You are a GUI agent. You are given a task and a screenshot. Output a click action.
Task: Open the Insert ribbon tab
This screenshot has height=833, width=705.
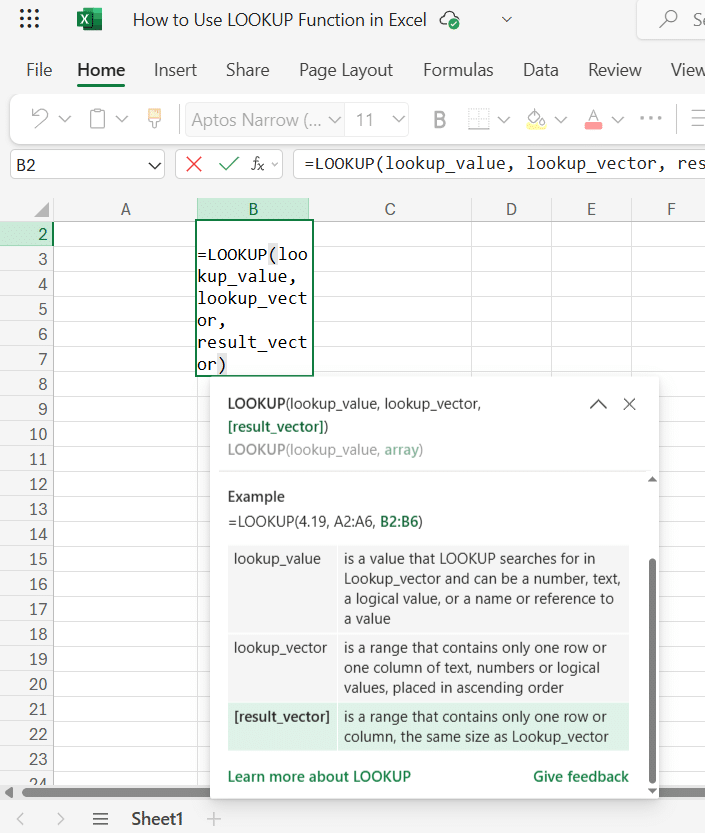[x=175, y=70]
